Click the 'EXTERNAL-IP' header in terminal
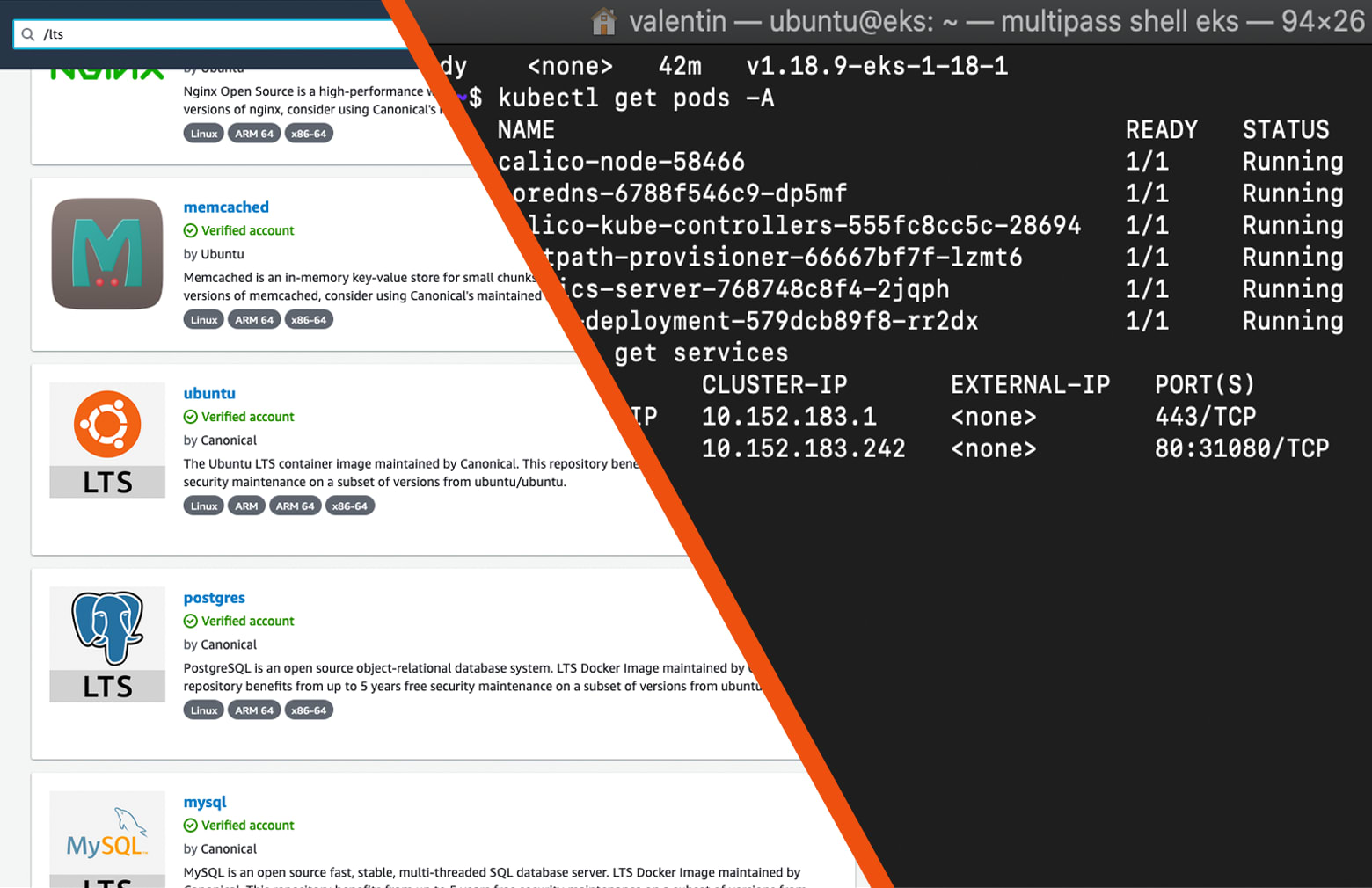 pyautogui.click(x=1031, y=385)
